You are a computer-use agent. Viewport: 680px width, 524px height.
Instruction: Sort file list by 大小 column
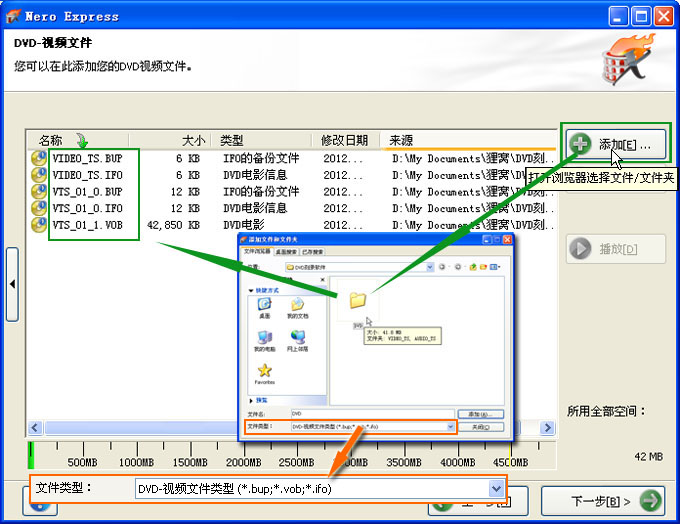pos(170,140)
